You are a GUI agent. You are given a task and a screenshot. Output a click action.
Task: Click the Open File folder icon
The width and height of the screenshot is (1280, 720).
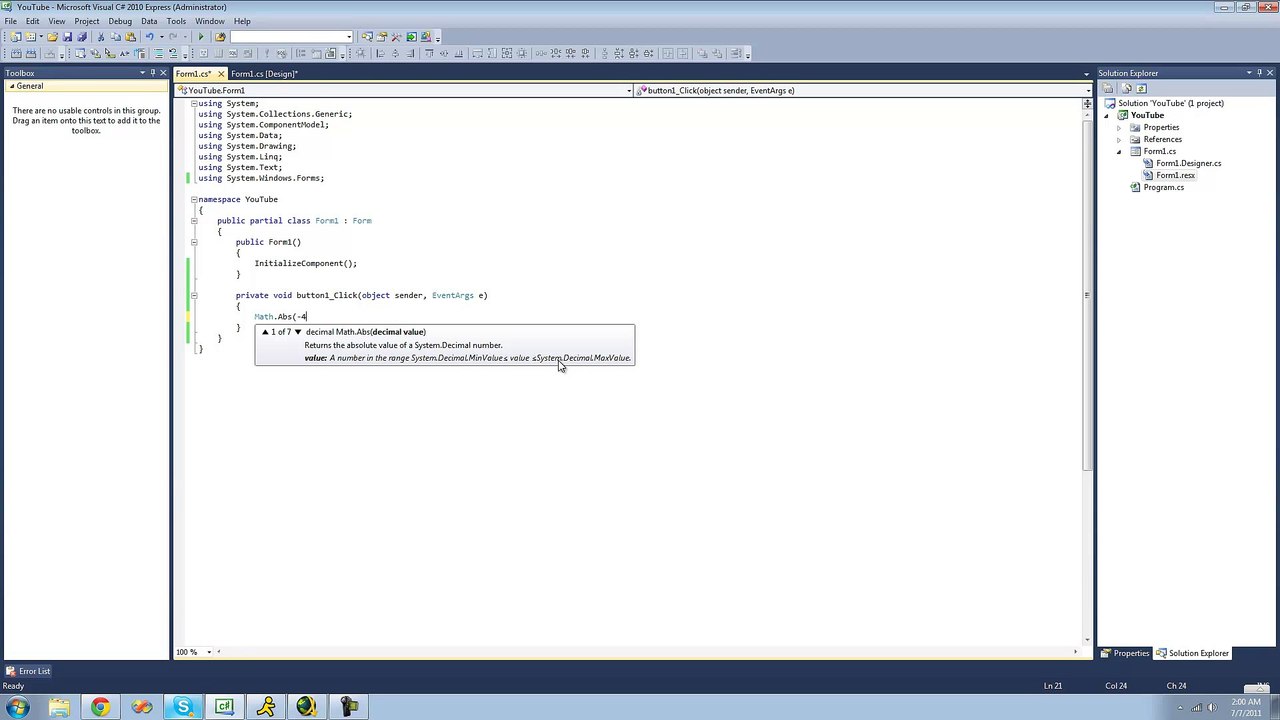[x=52, y=37]
